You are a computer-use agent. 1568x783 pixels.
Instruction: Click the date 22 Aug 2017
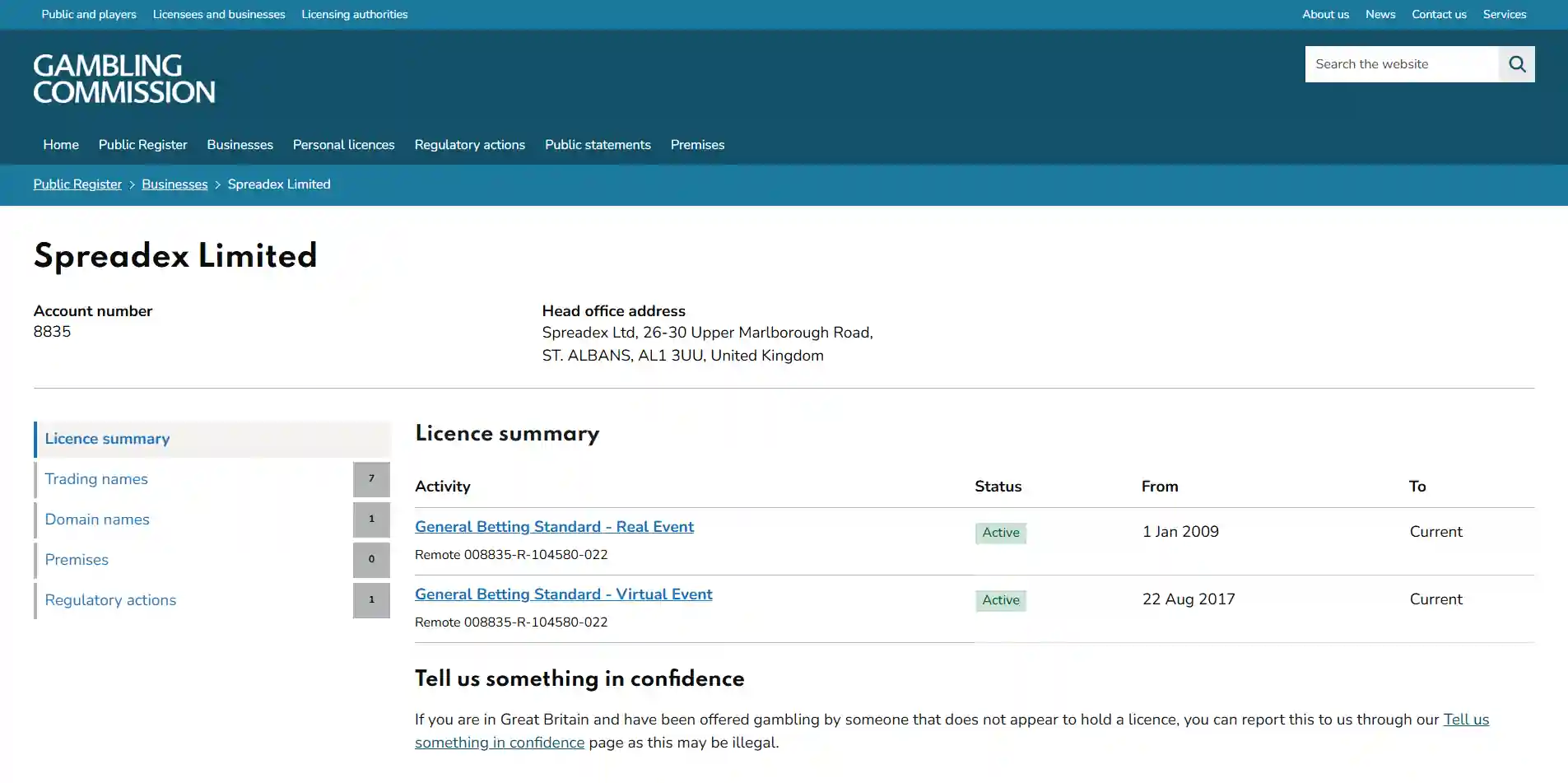1189,599
